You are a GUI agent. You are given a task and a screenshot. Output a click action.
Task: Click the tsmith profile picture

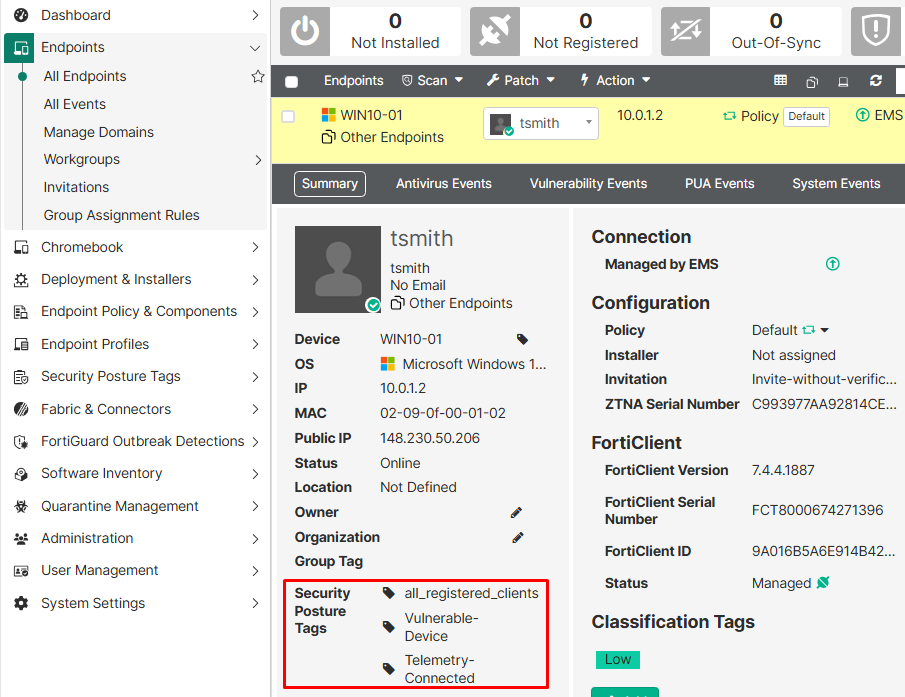[x=337, y=268]
